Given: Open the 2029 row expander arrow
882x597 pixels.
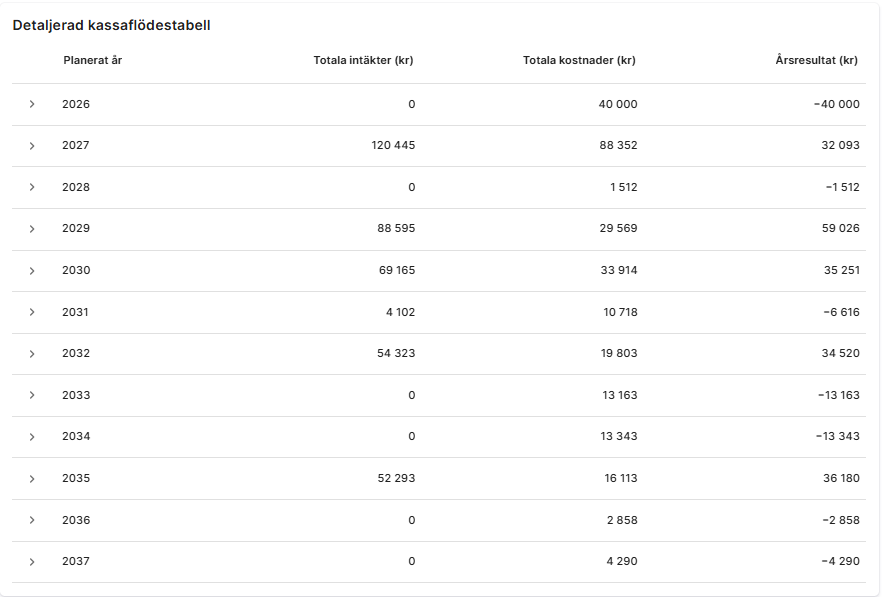Looking at the screenshot, I should (x=32, y=228).
